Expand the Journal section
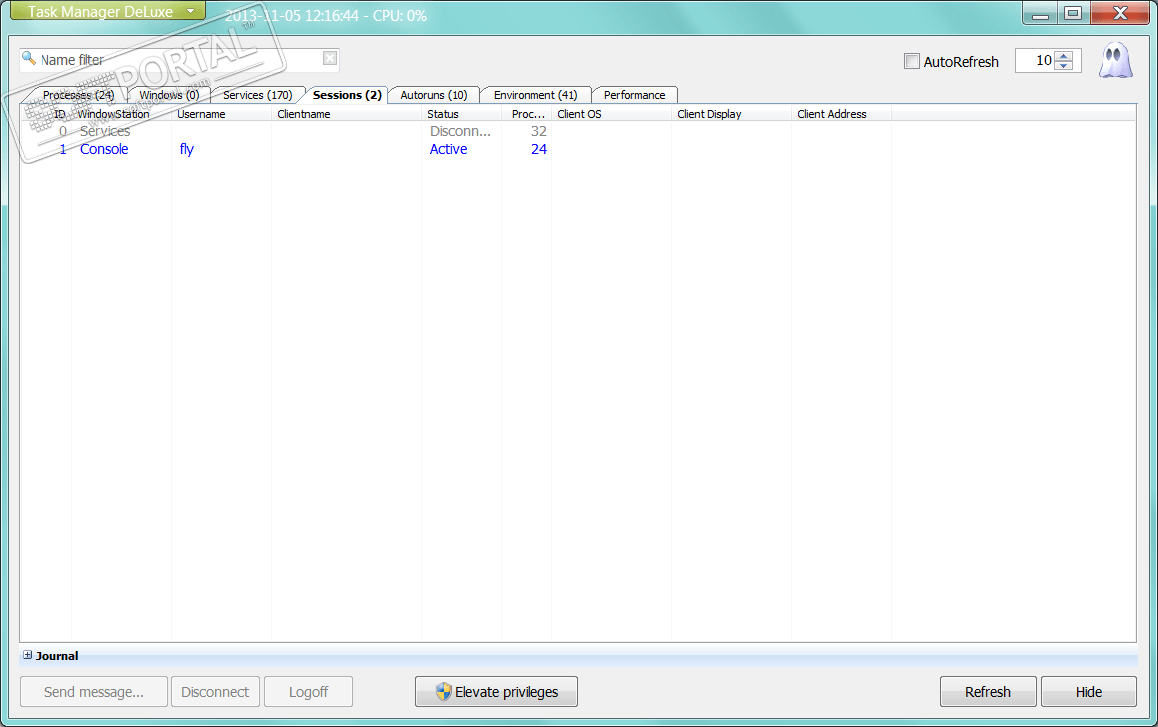Viewport: 1158px width, 727px height. [27, 655]
